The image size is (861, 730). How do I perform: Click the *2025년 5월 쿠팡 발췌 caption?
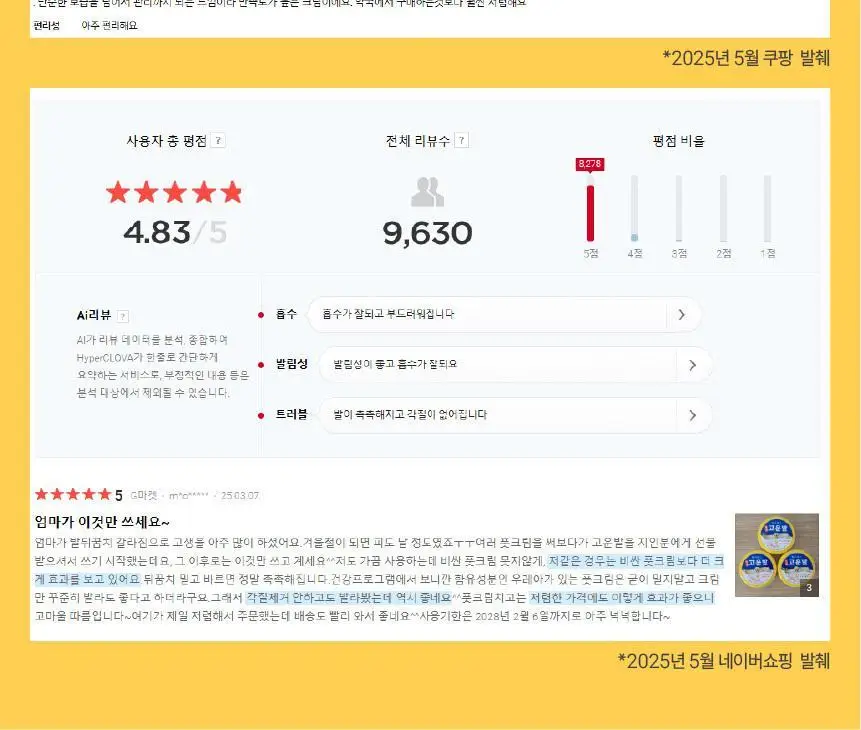[x=746, y=58]
